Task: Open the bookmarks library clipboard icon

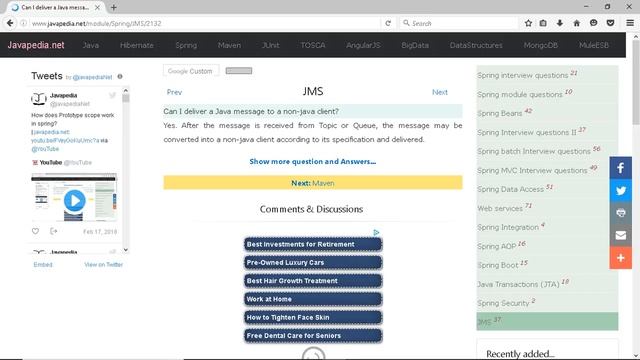Action: point(543,23)
